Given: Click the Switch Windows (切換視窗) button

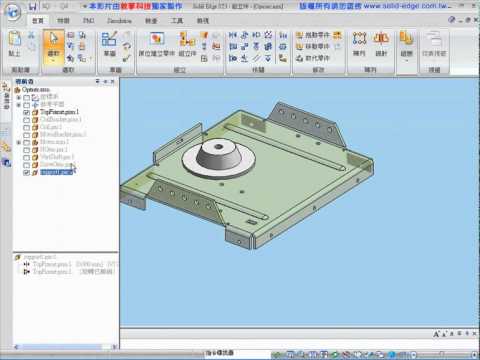Looking at the screenshot, I should (x=434, y=43).
